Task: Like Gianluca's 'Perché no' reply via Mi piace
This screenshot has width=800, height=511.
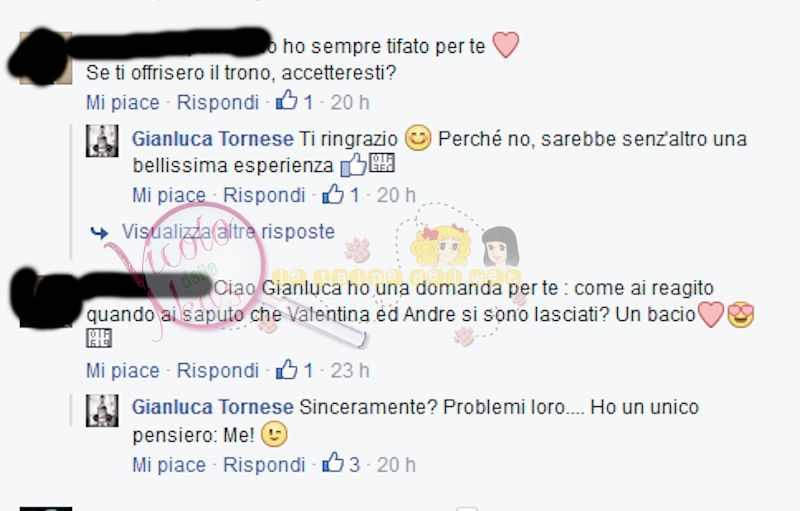Action: pos(169,195)
